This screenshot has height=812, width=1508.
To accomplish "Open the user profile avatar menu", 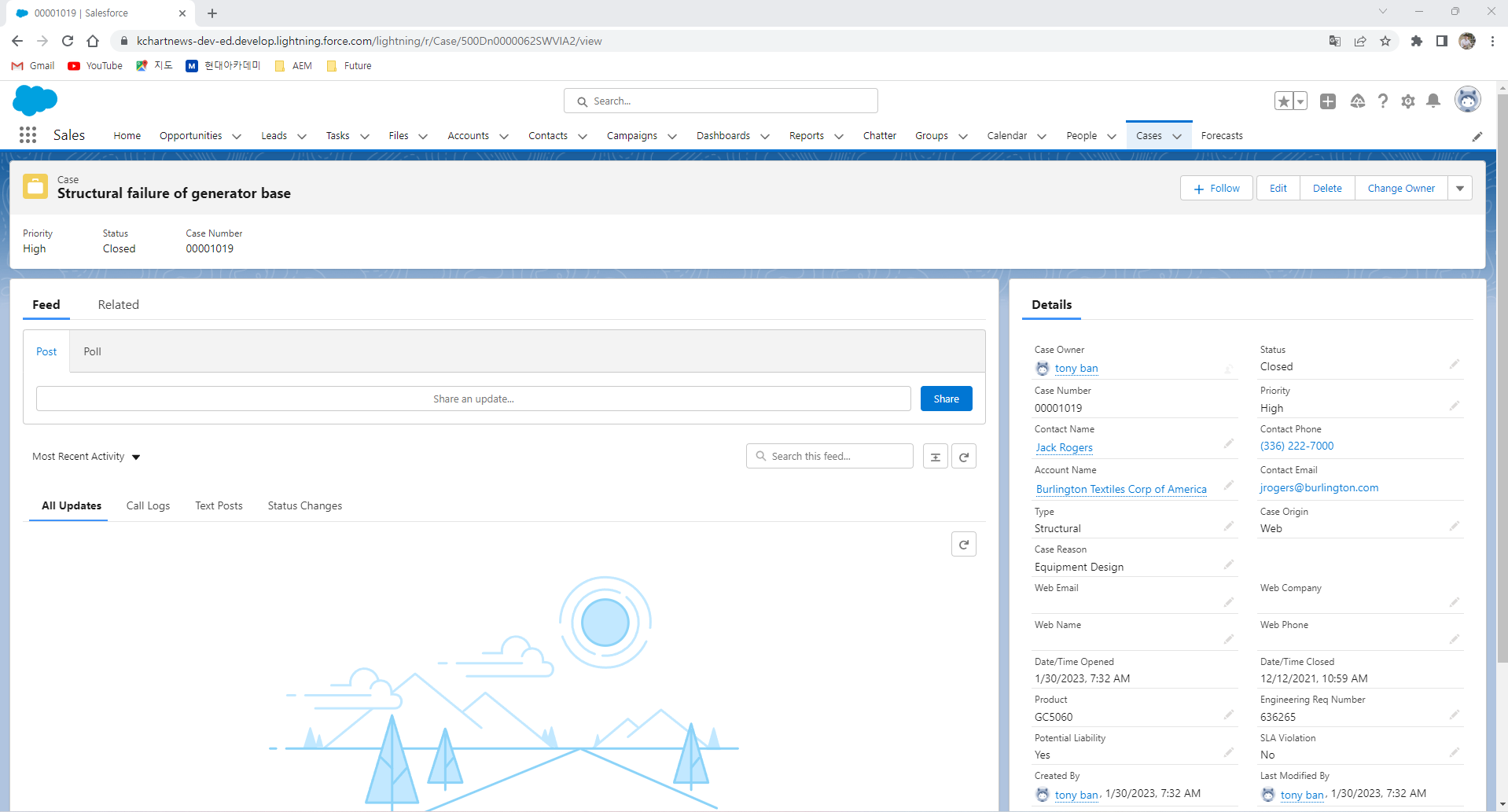I will (x=1468, y=100).
